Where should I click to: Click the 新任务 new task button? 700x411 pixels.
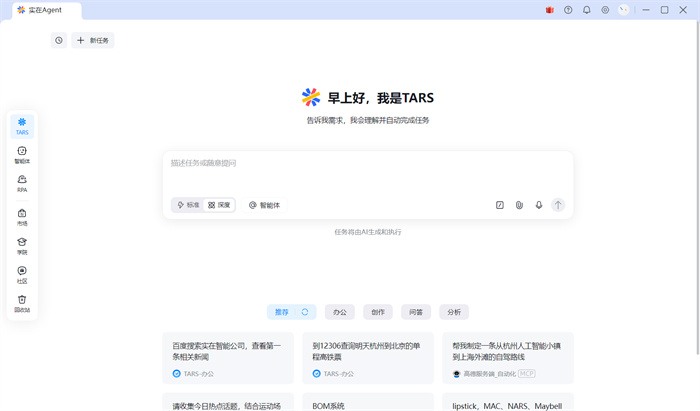pyautogui.click(x=94, y=40)
